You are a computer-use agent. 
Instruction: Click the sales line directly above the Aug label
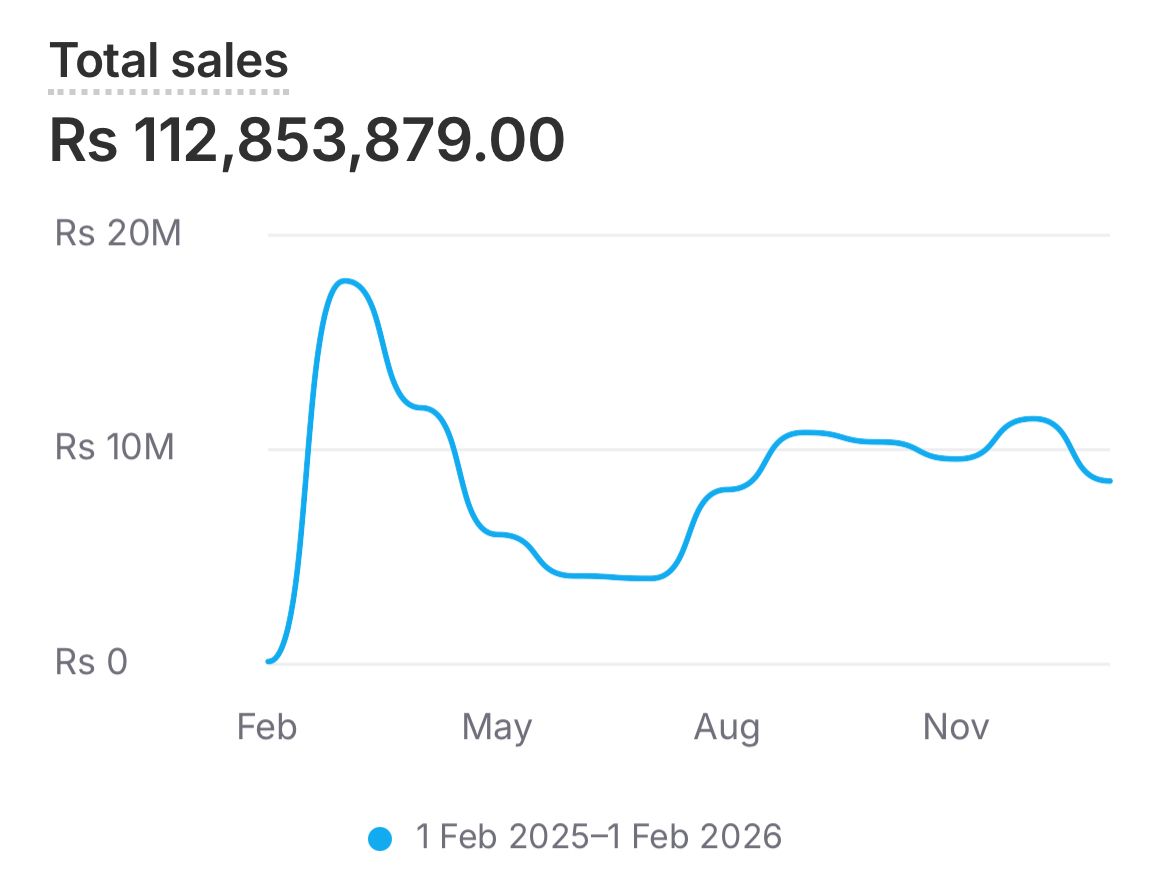pyautogui.click(x=727, y=490)
